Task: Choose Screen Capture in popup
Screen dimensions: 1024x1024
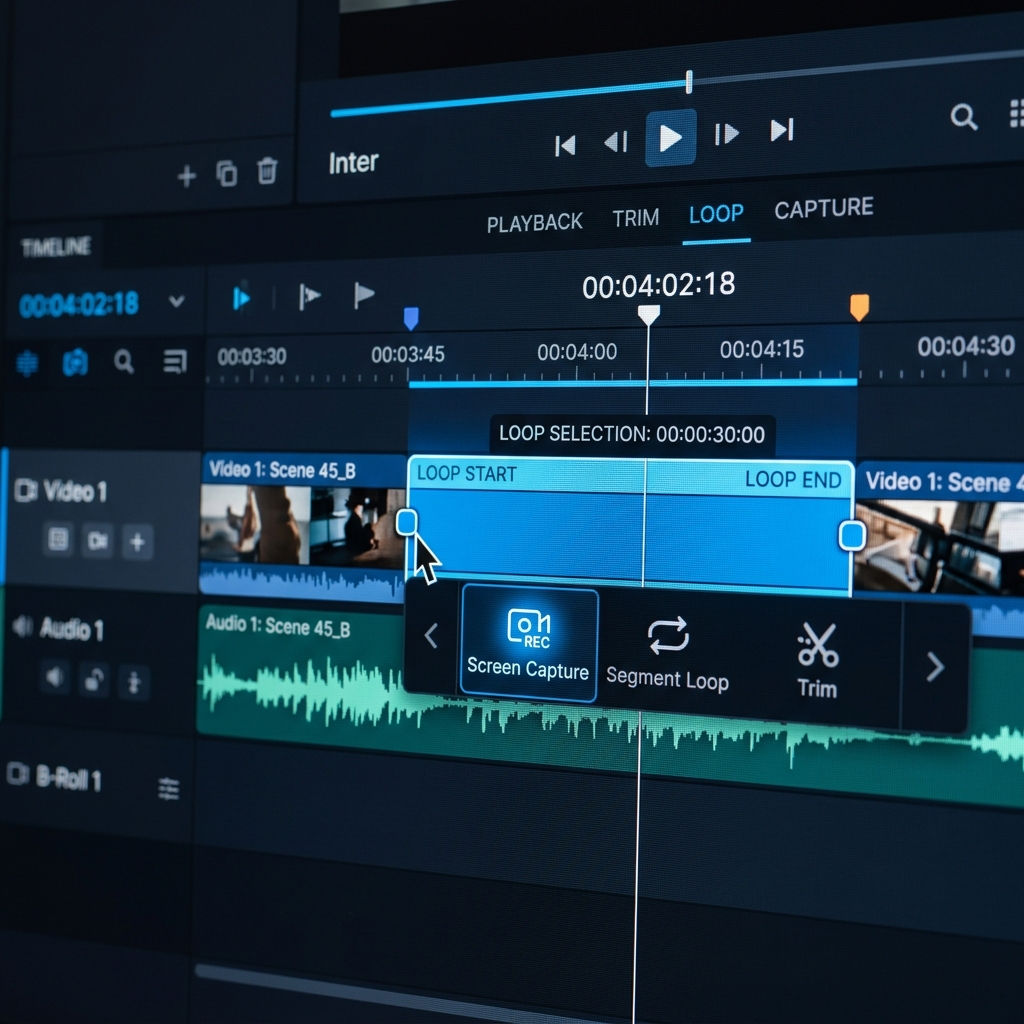Action: [528, 643]
